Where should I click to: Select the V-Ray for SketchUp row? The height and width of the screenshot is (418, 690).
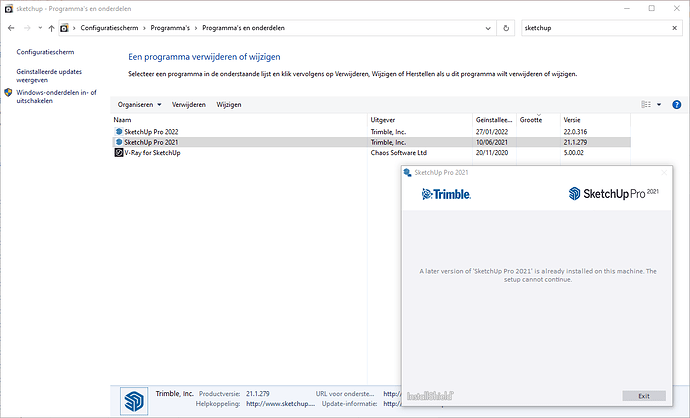(x=371, y=153)
